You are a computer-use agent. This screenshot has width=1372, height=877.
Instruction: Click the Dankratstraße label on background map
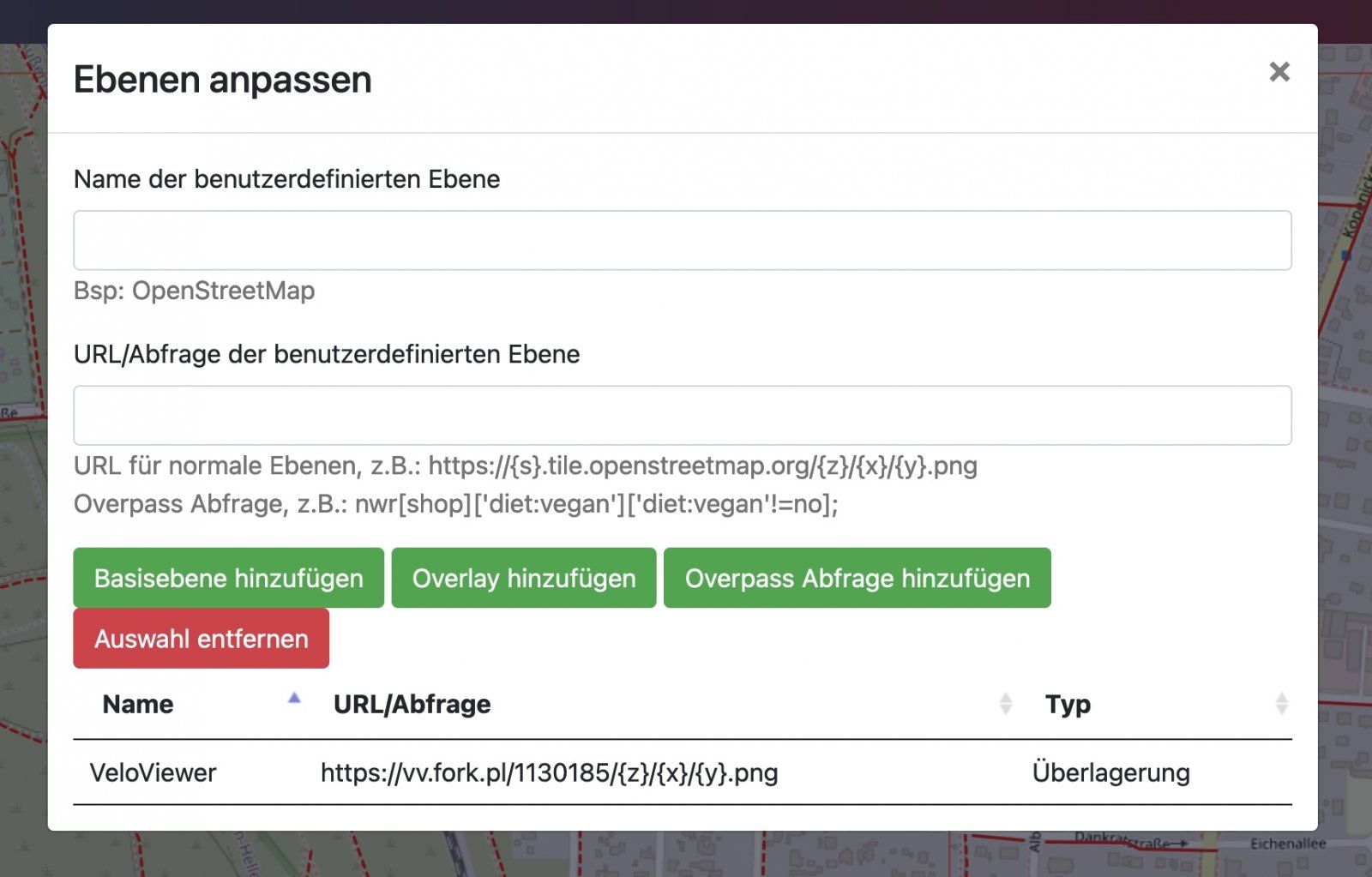tap(1123, 840)
